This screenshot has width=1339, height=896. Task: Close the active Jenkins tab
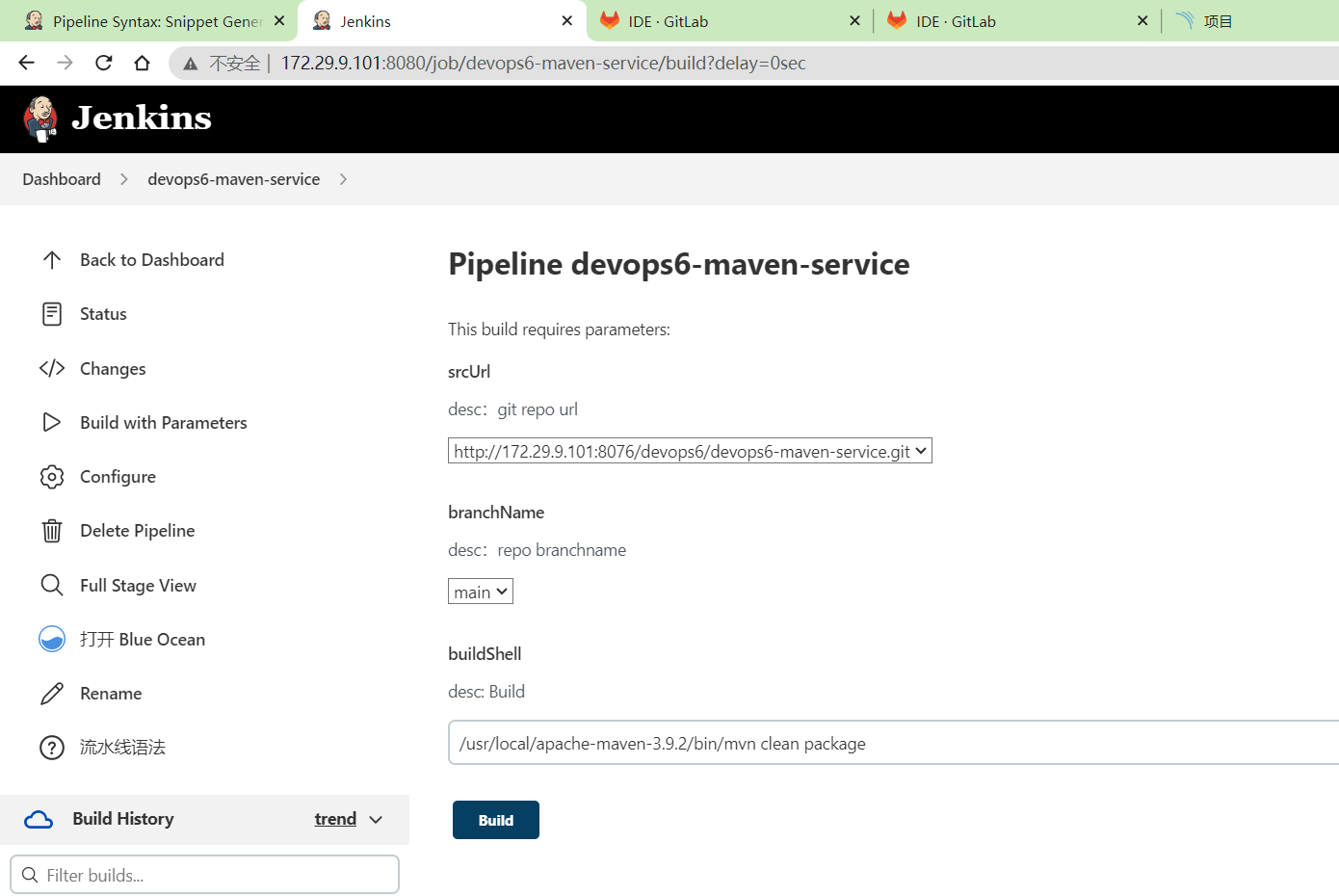tap(566, 20)
